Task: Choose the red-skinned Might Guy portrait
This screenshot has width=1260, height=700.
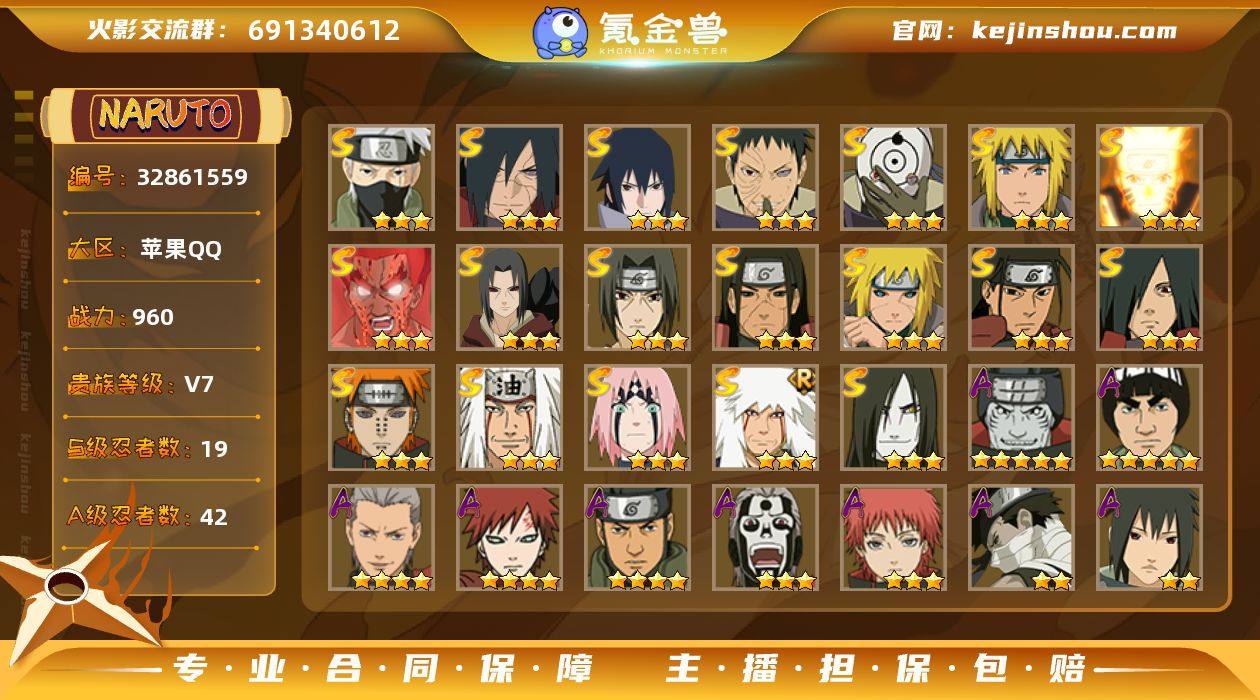Action: pyautogui.click(x=382, y=298)
